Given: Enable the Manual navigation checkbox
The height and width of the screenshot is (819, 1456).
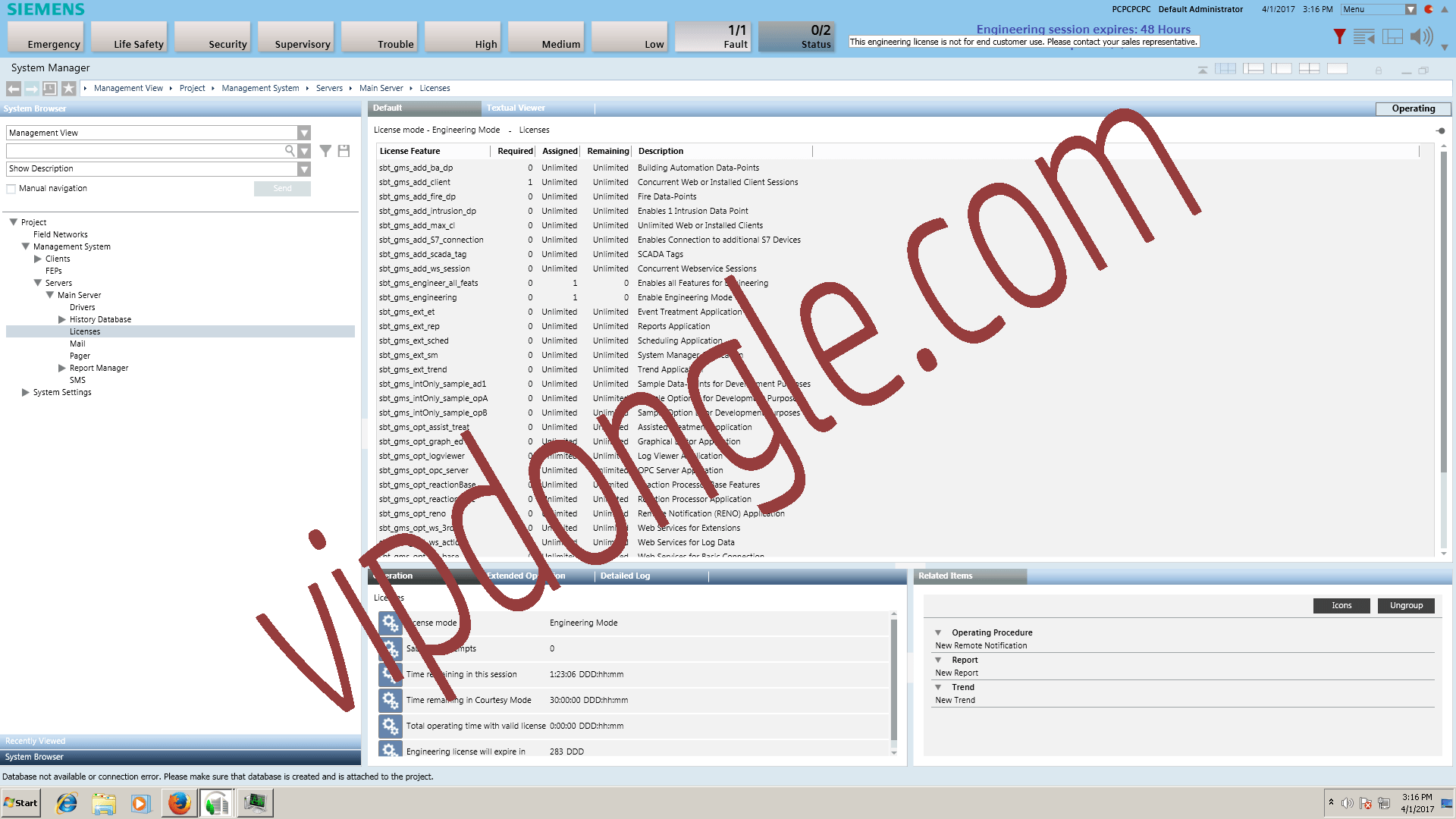Looking at the screenshot, I should pyautogui.click(x=11, y=189).
